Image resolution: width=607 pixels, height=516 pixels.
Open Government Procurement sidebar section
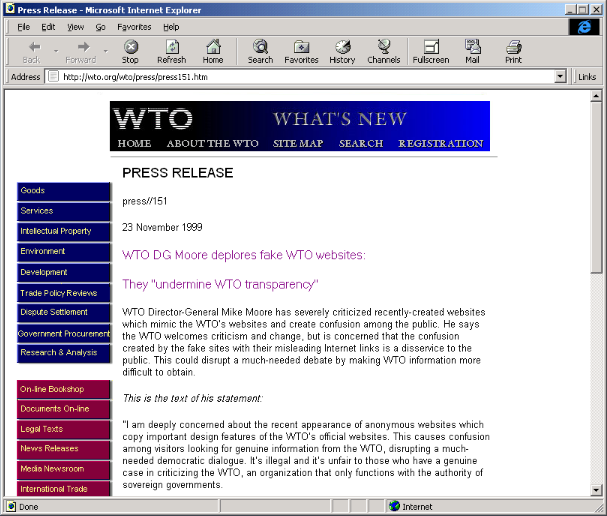pos(63,333)
